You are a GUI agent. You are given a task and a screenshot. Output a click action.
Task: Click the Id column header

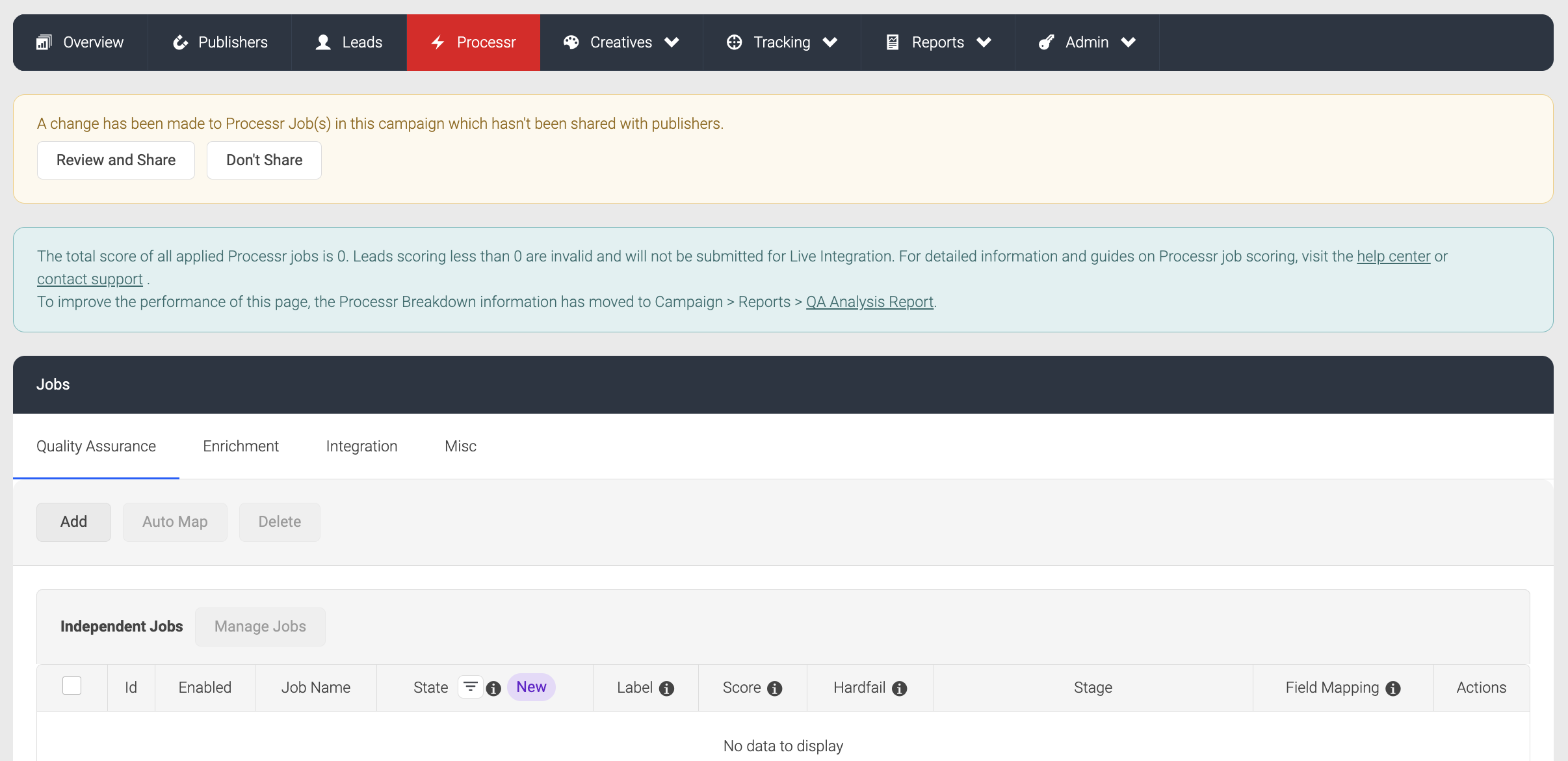point(131,688)
